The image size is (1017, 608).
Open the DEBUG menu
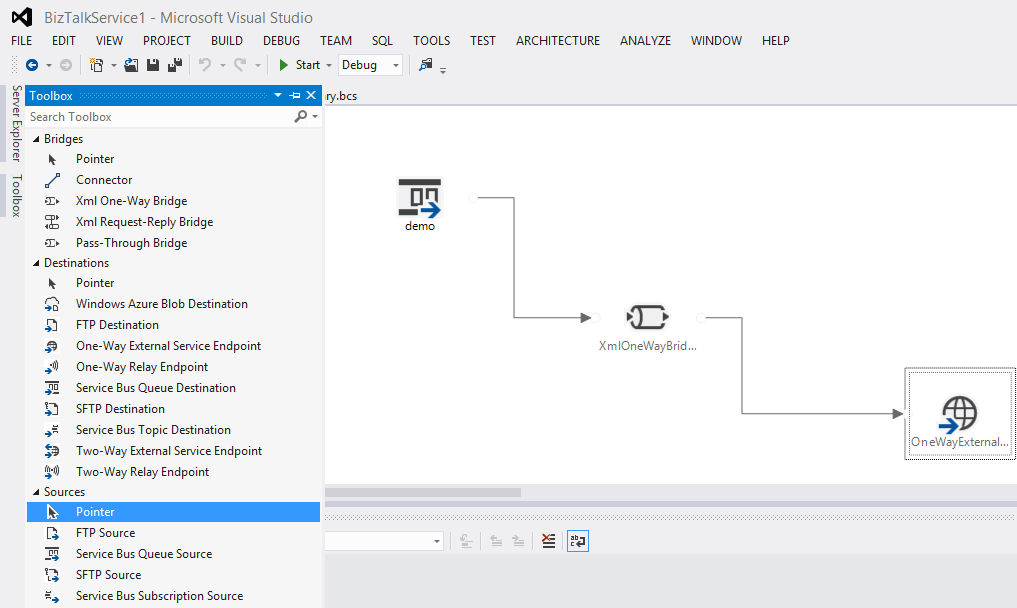coord(281,41)
